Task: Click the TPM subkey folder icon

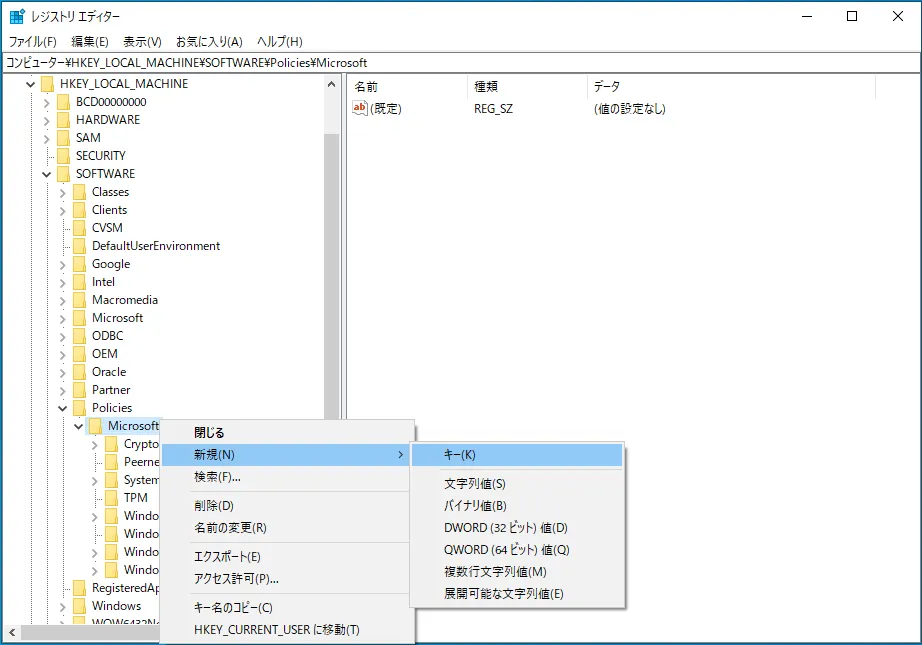Action: point(111,498)
